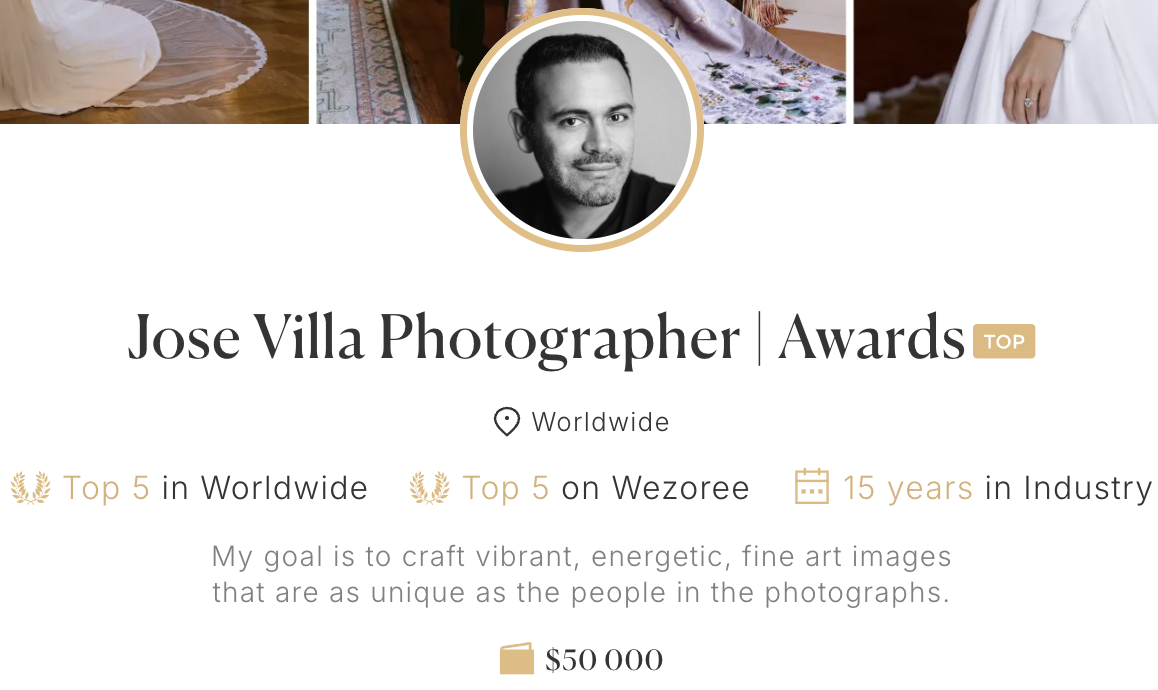Click the Jose Villa Photographer heading name
The image size is (1158, 690).
click(433, 338)
